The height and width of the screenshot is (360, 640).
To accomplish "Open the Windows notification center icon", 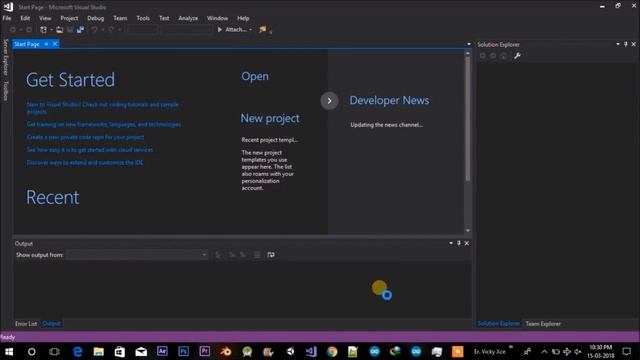I will [x=627, y=351].
